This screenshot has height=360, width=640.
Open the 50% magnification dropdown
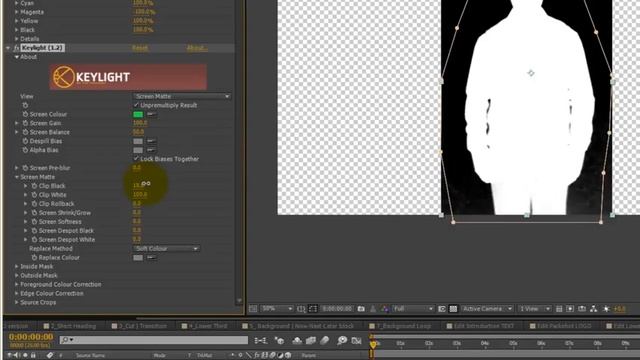click(x=276, y=309)
